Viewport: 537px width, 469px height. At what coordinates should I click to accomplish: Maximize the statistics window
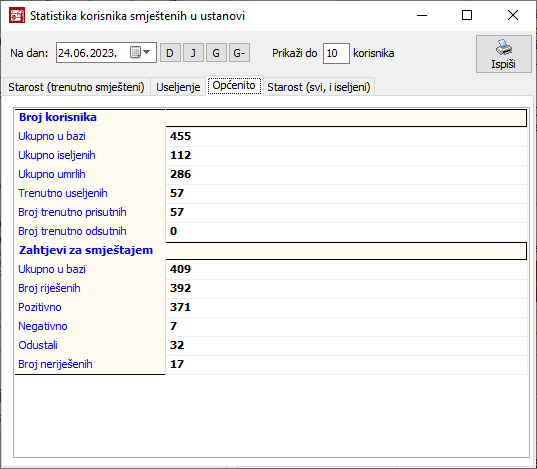467,15
